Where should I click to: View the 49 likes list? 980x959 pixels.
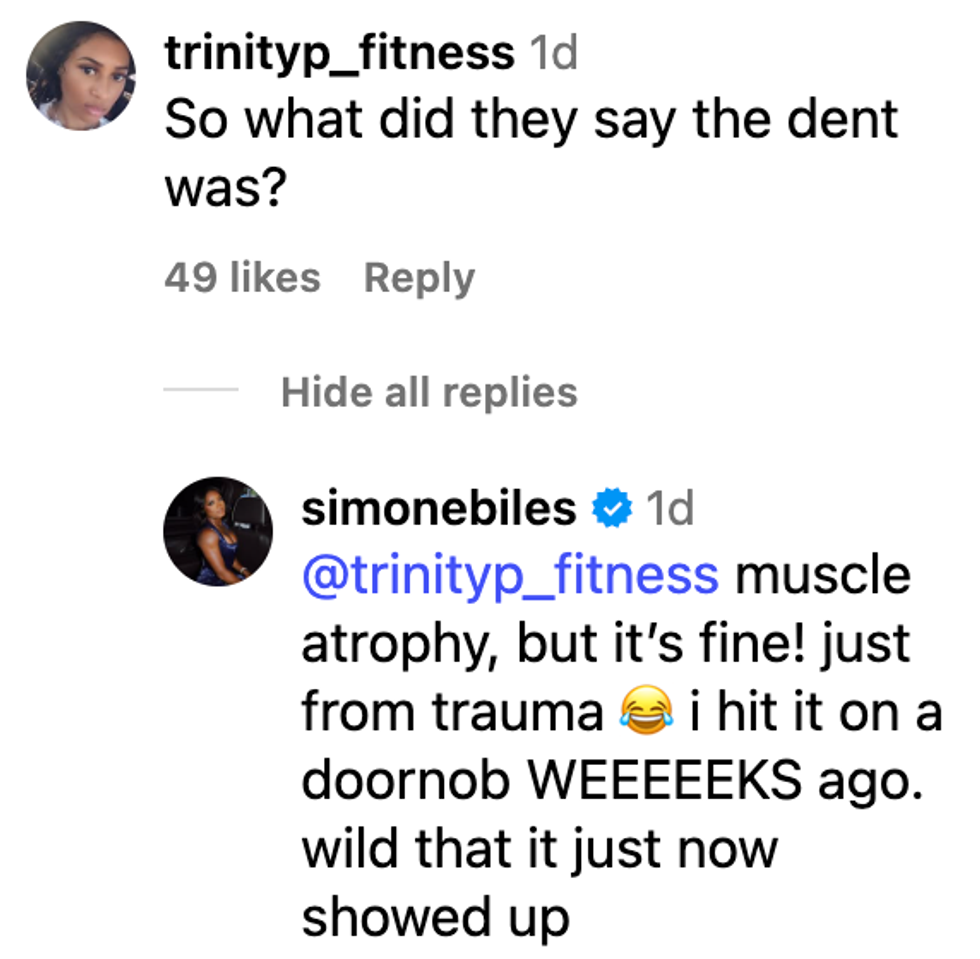click(x=242, y=278)
